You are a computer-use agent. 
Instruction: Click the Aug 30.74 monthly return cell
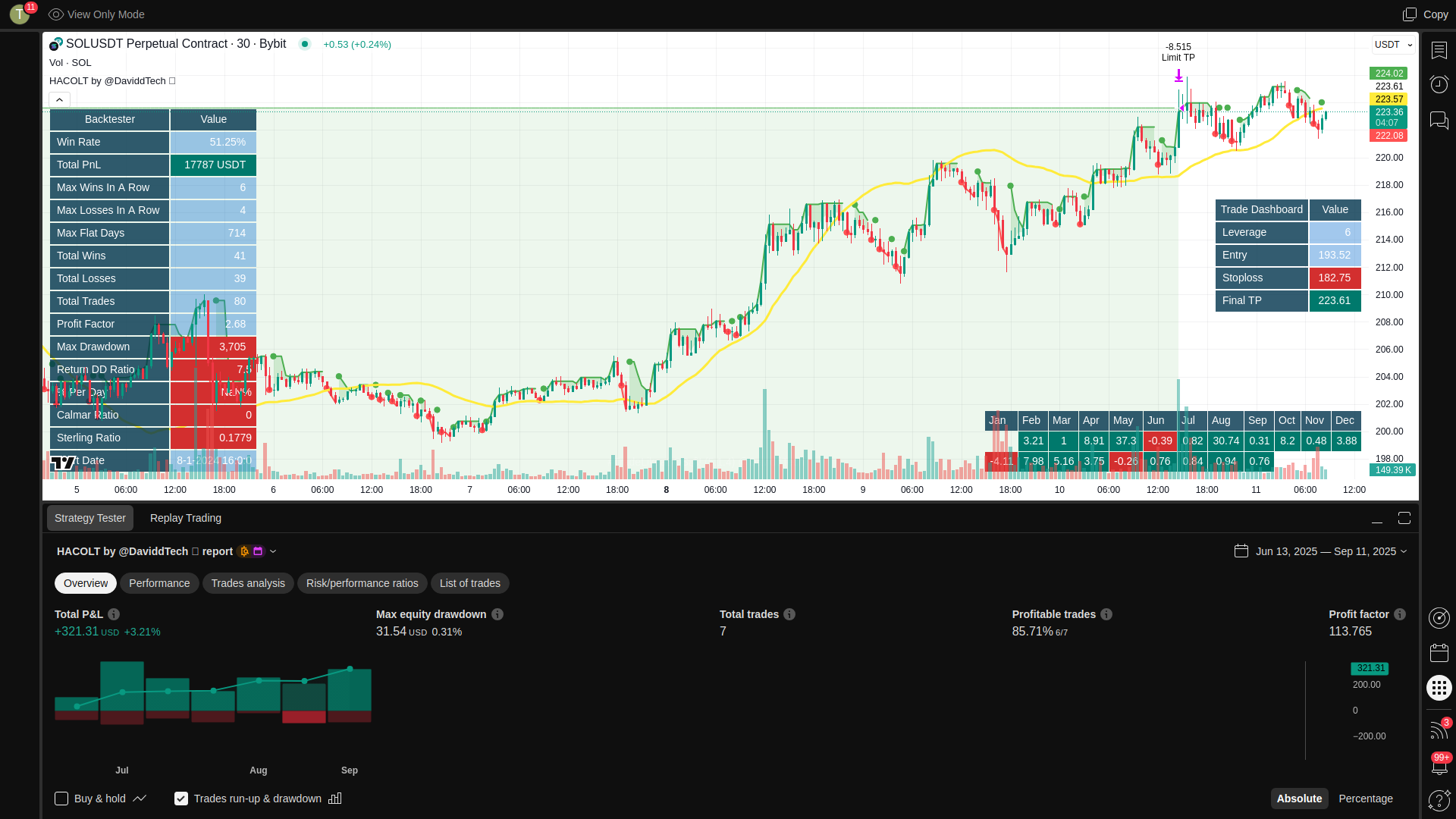tap(1225, 441)
